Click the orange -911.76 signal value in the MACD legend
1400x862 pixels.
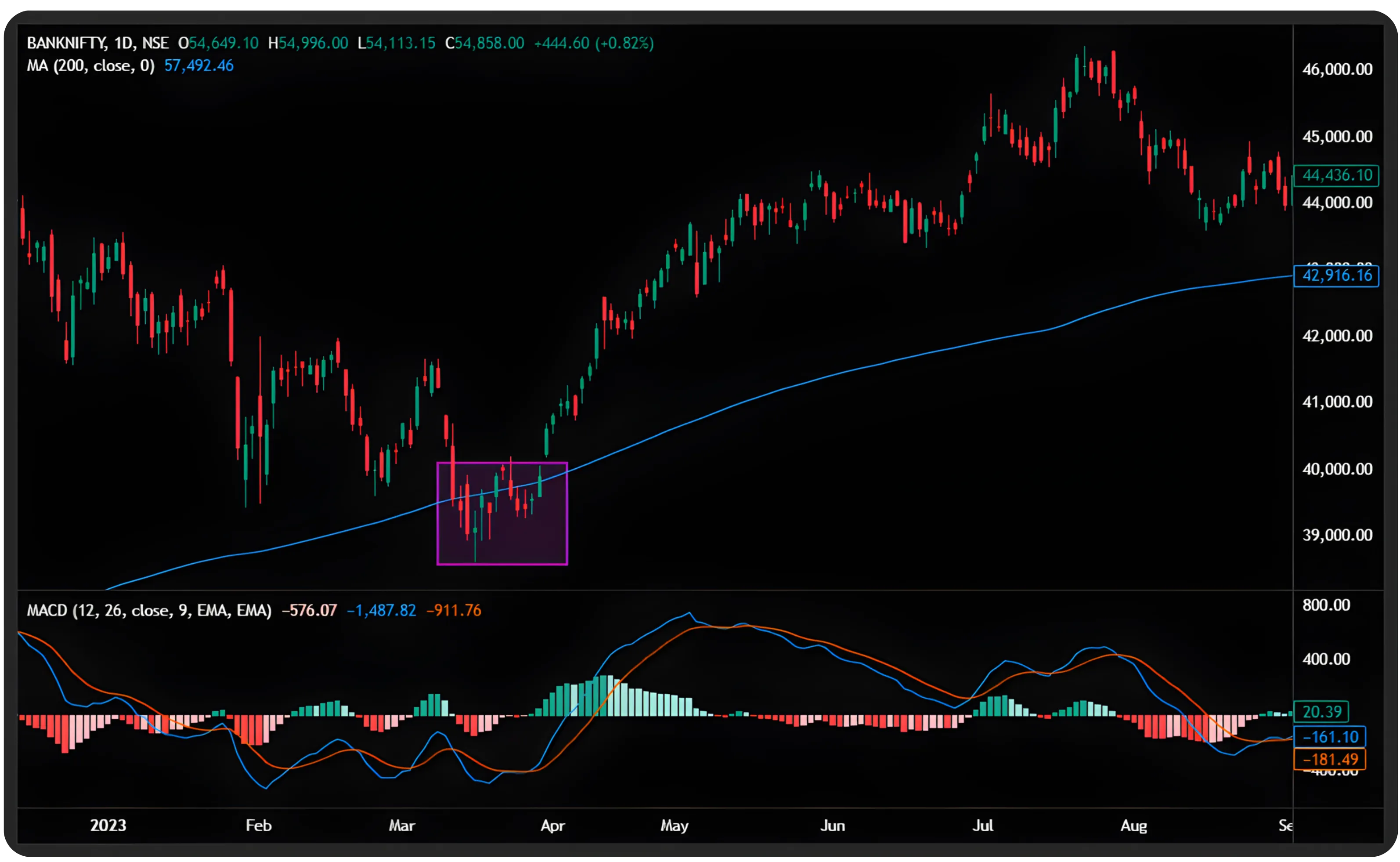(x=454, y=611)
